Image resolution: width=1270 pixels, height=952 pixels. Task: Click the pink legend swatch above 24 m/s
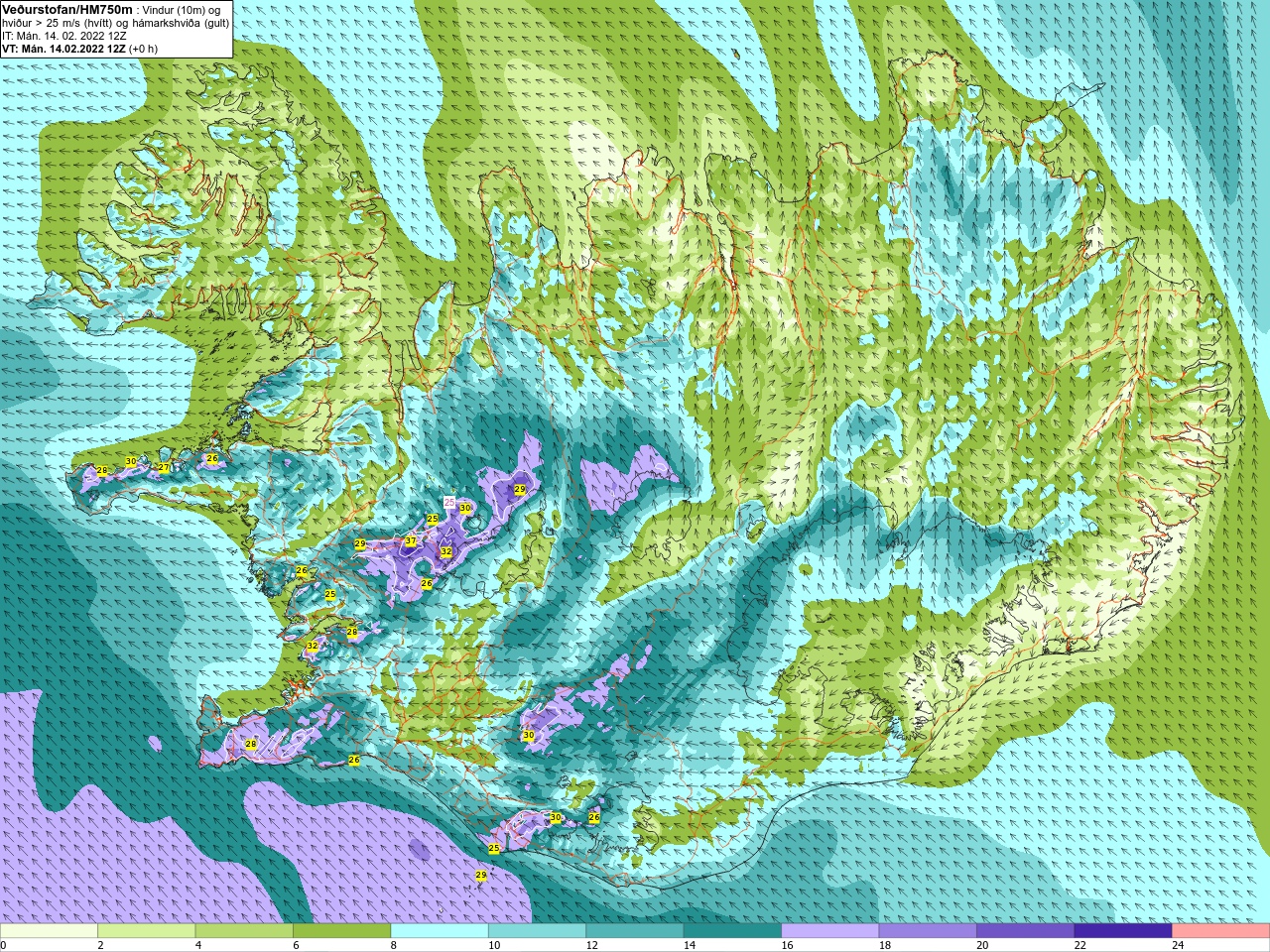[x=1221, y=931]
